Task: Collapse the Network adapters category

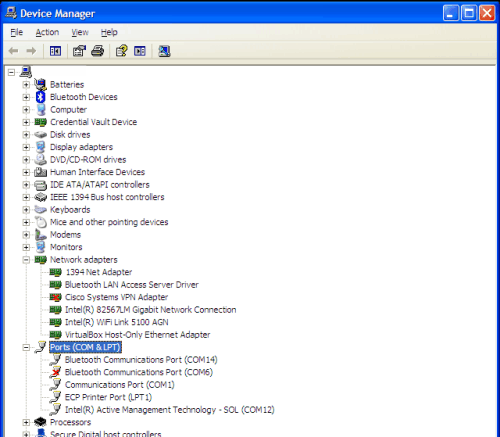Action: tap(26, 260)
